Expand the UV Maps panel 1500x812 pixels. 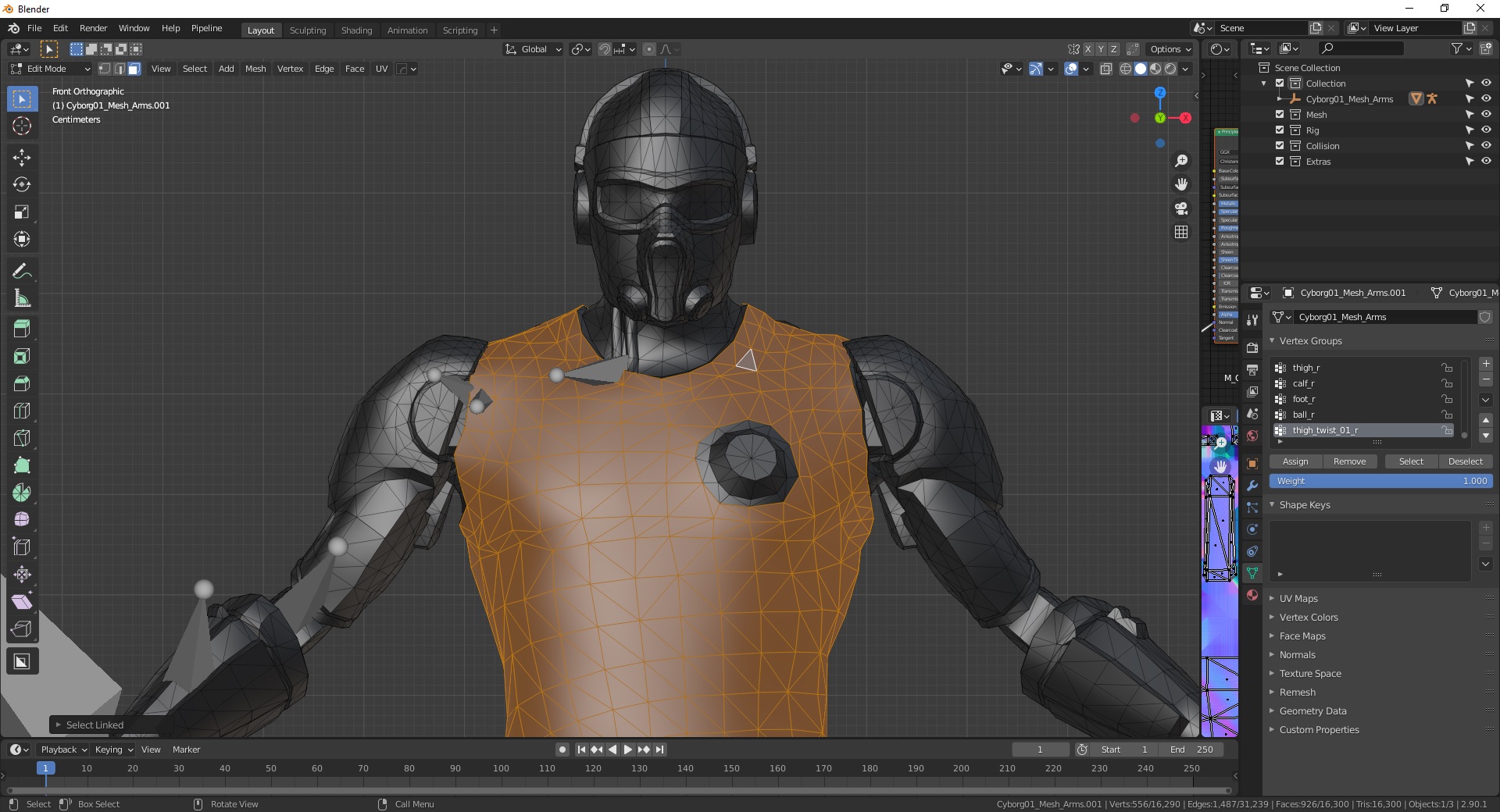pos(1298,599)
